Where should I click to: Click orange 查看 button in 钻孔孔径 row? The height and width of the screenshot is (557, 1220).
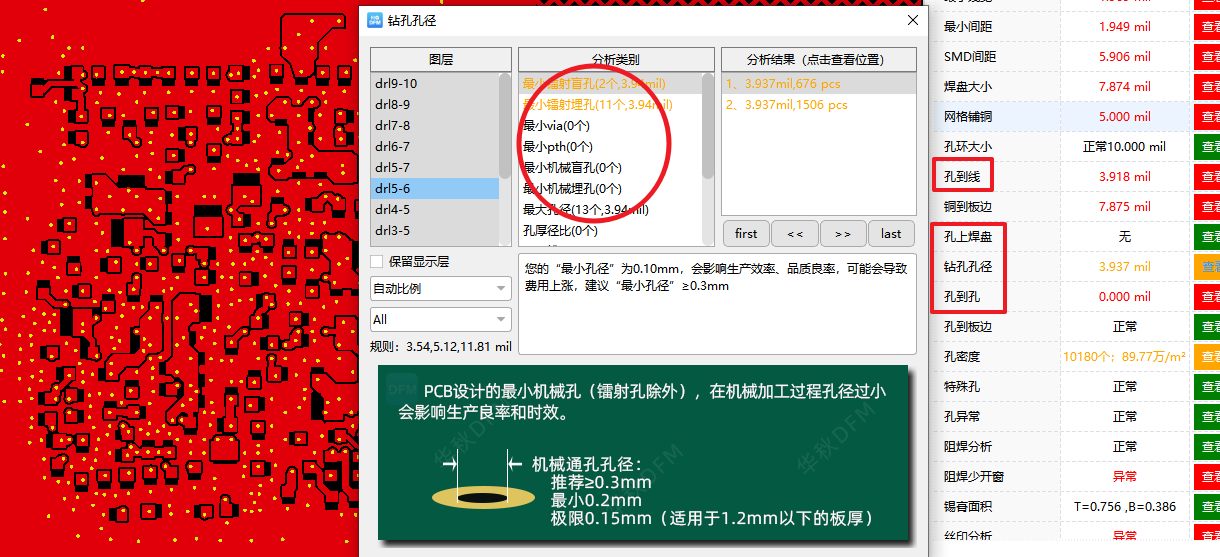pyautogui.click(x=1206, y=267)
